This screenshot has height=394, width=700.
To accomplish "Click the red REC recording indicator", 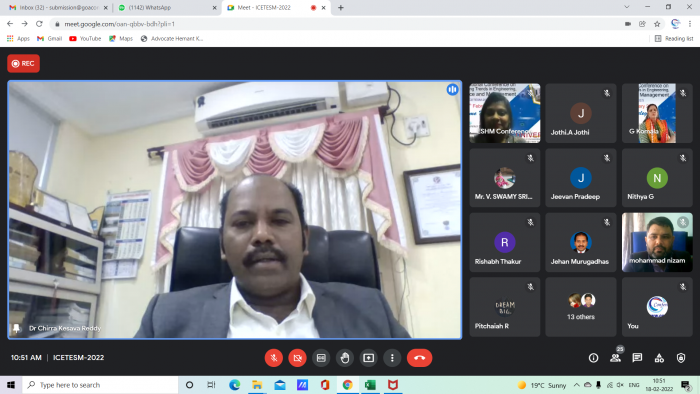I will pos(23,63).
